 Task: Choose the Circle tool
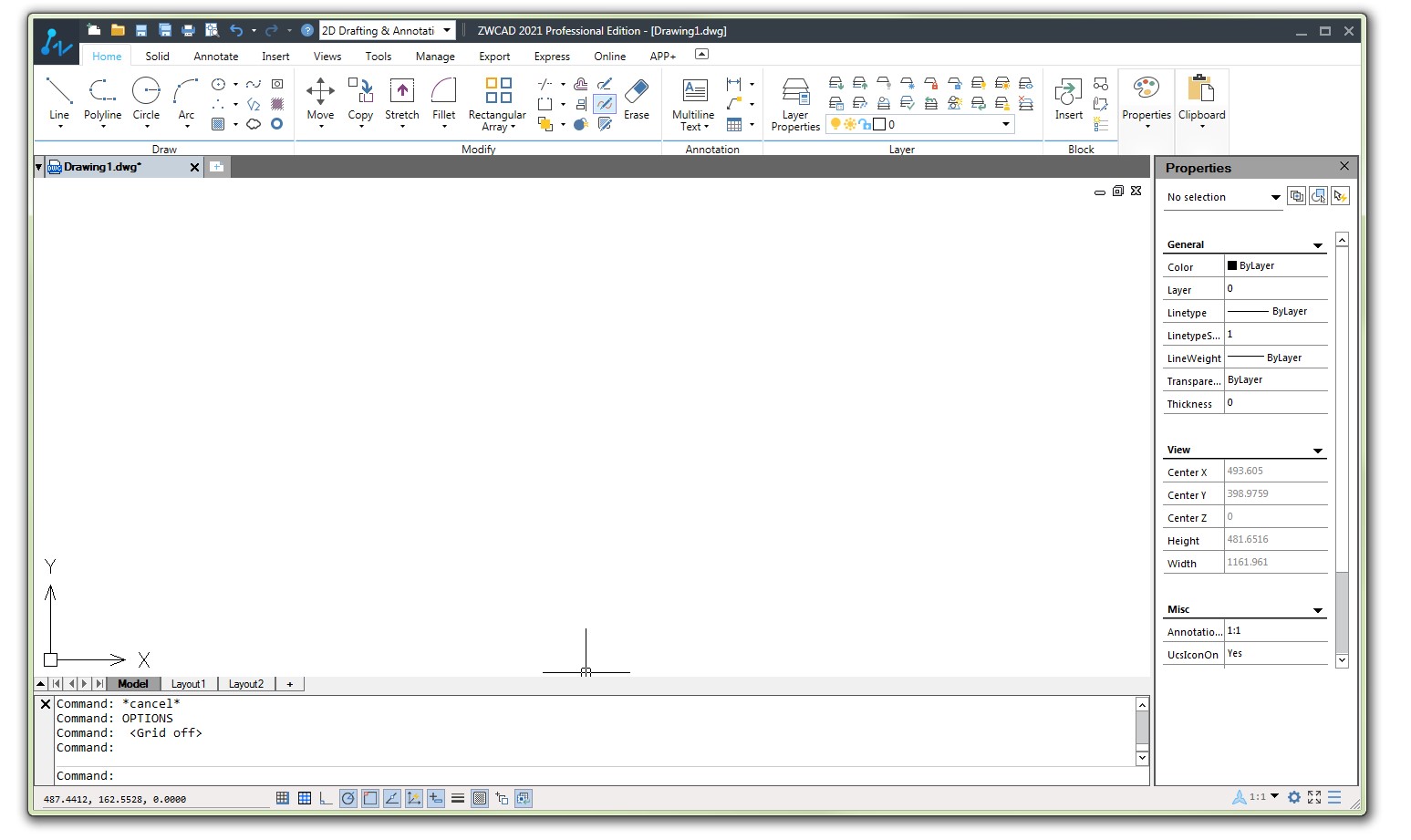(x=146, y=99)
